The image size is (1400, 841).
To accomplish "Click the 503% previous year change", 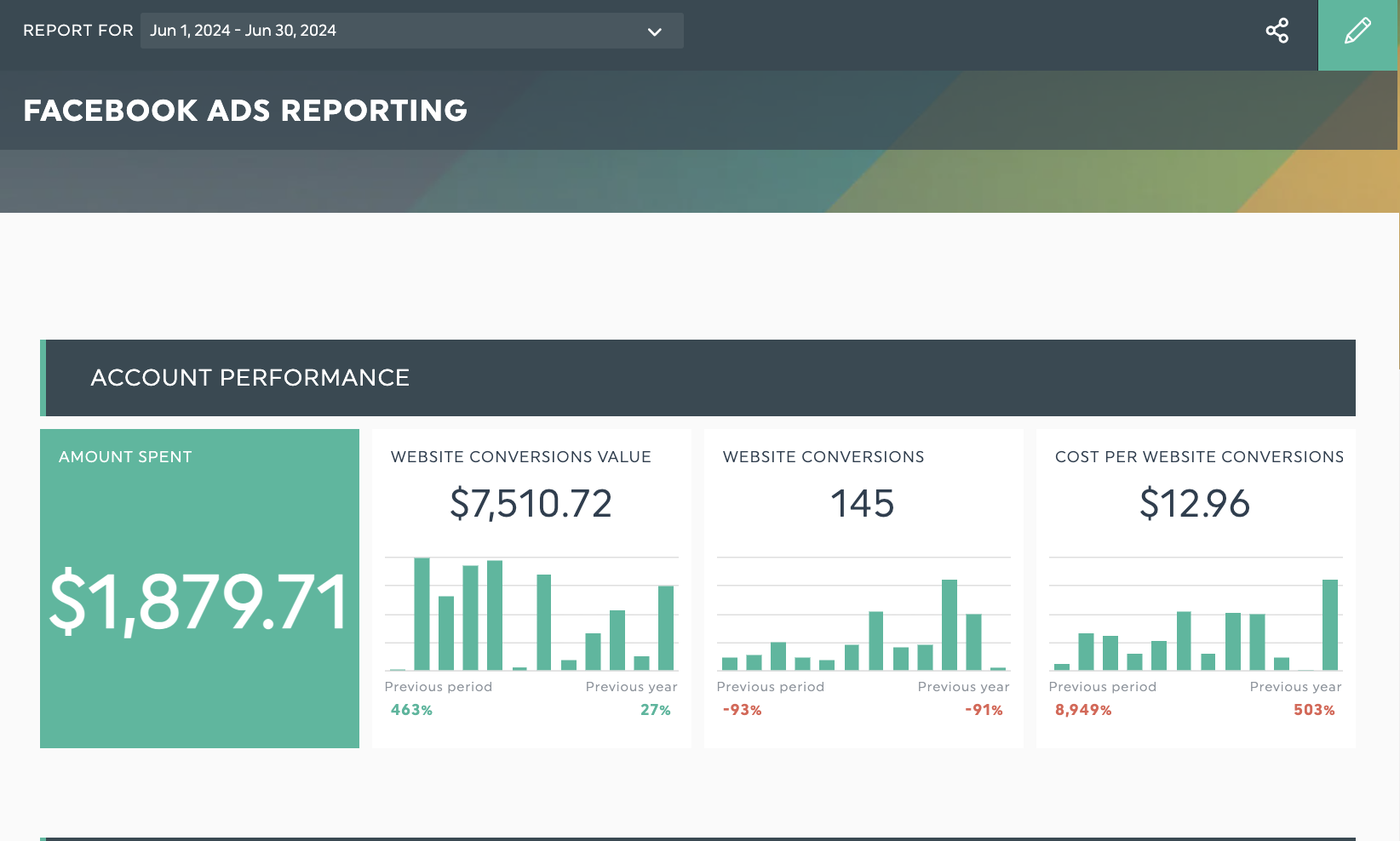I will [x=1314, y=710].
